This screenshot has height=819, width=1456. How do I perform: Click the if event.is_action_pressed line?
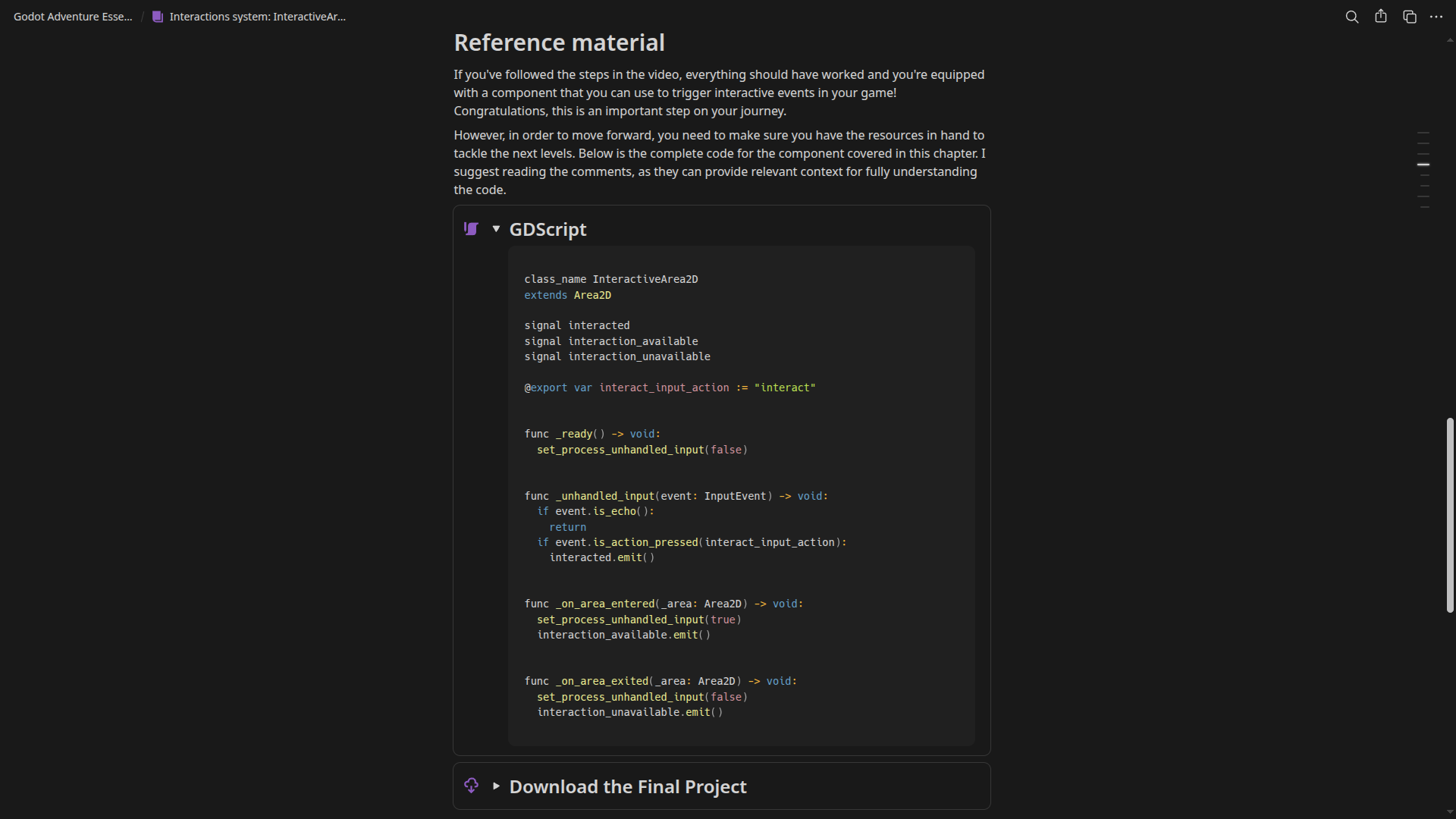(x=692, y=542)
